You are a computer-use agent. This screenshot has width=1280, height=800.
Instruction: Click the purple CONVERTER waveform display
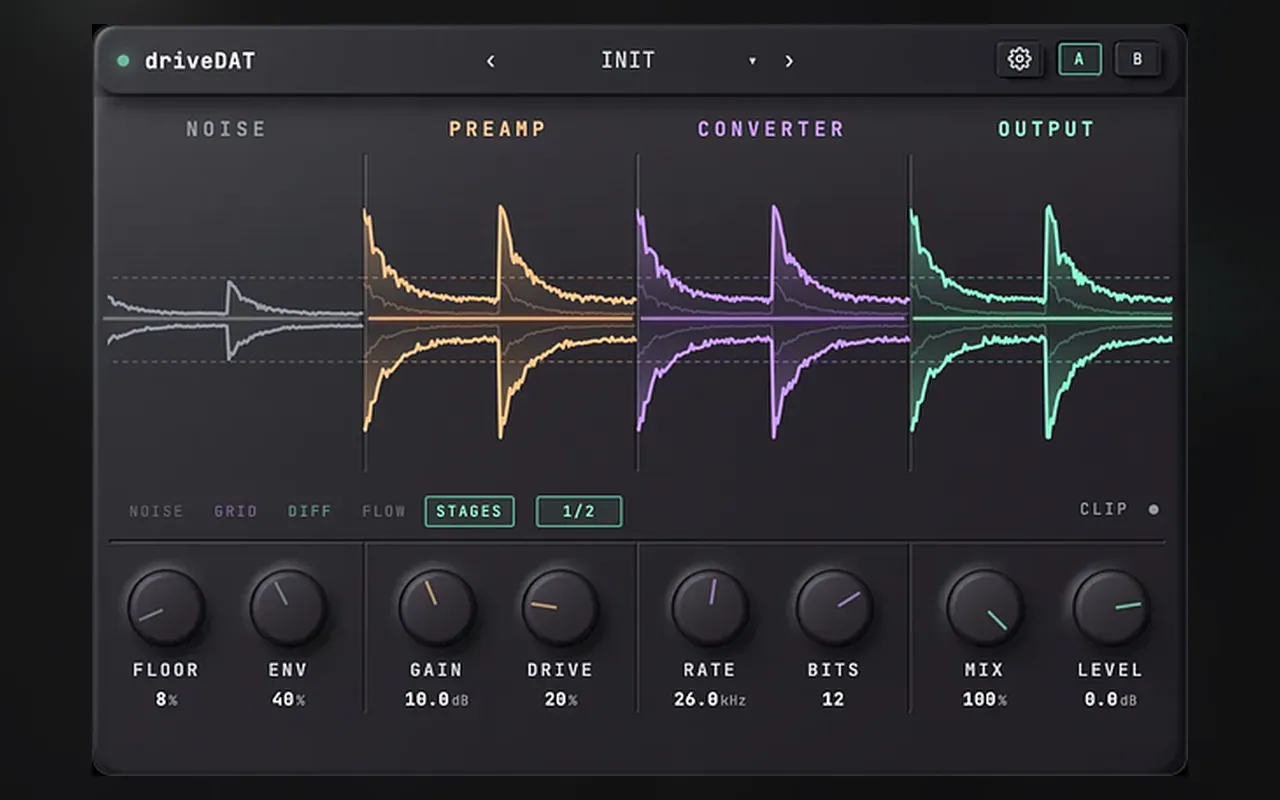pos(773,320)
